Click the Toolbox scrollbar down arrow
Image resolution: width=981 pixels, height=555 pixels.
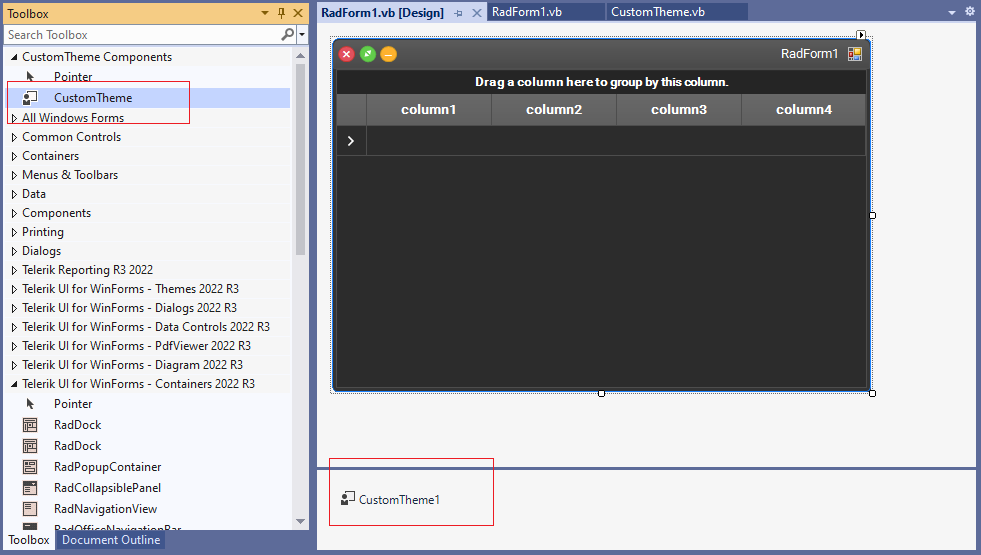pos(300,521)
